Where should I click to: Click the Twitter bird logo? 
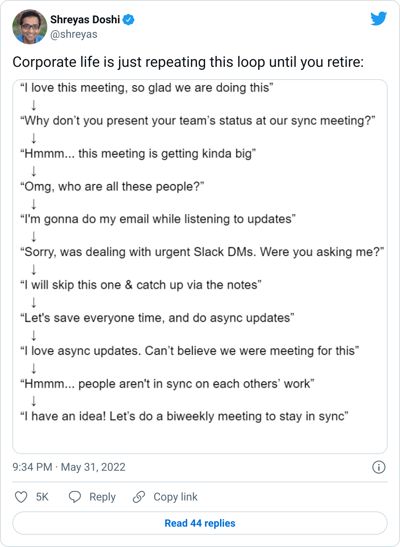tap(378, 18)
